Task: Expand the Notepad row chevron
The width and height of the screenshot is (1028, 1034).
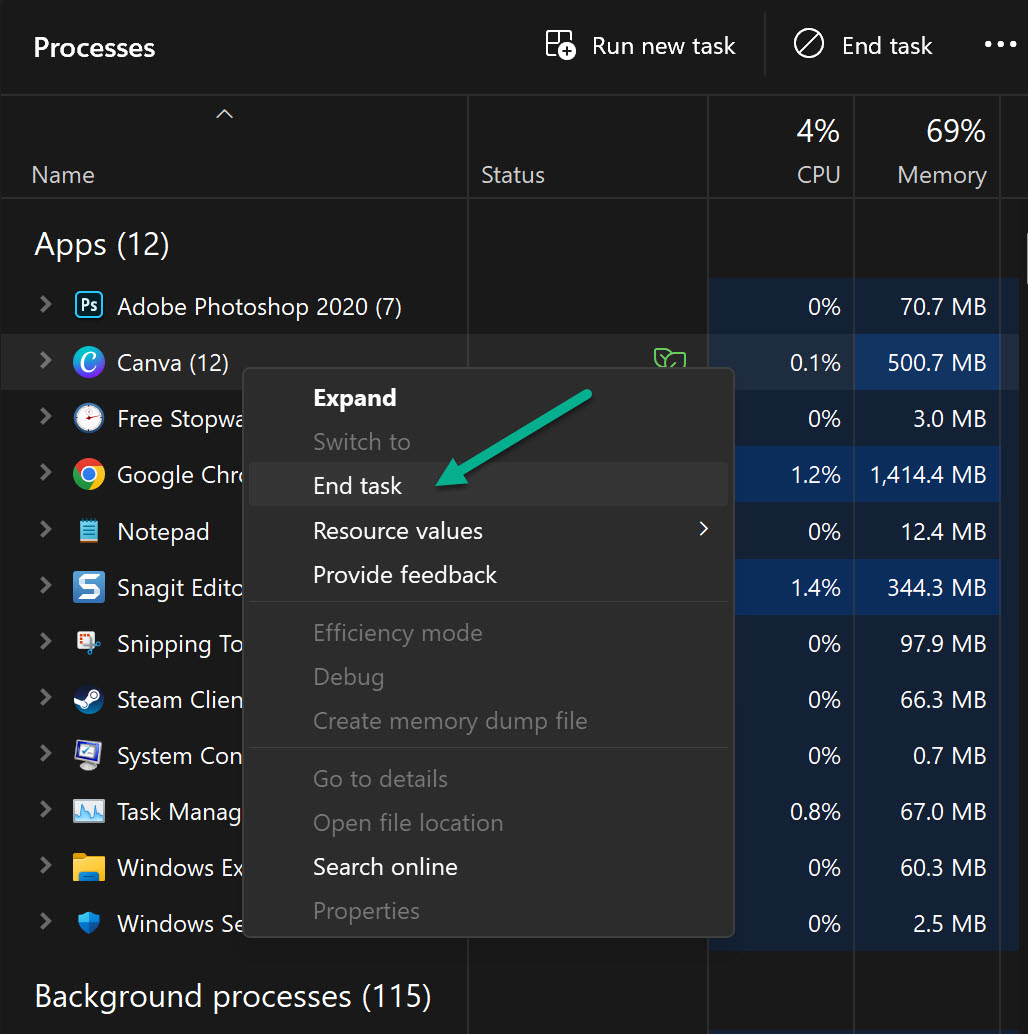Action: [45, 530]
